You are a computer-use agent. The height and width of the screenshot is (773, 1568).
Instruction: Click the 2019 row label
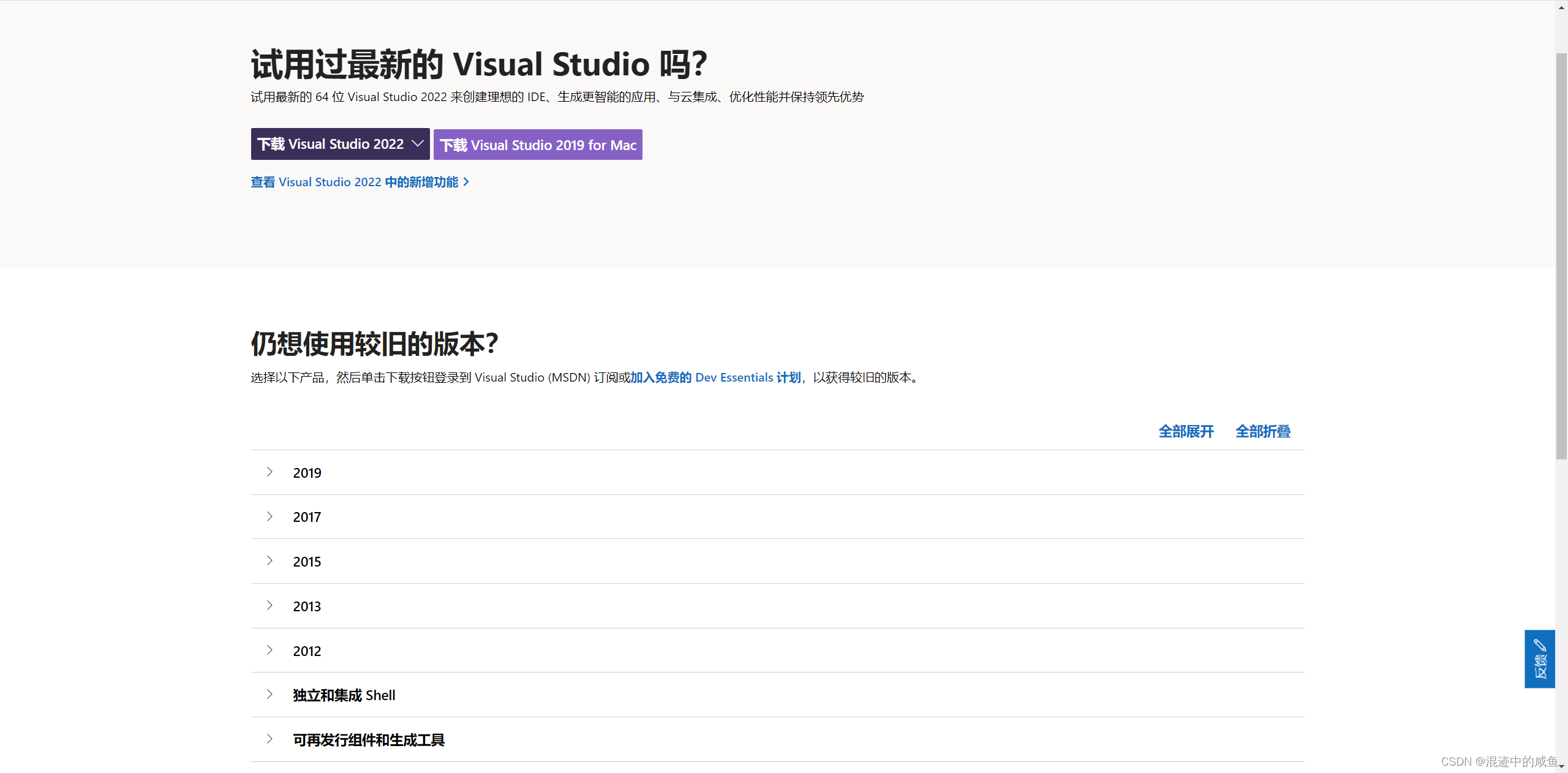(x=307, y=473)
